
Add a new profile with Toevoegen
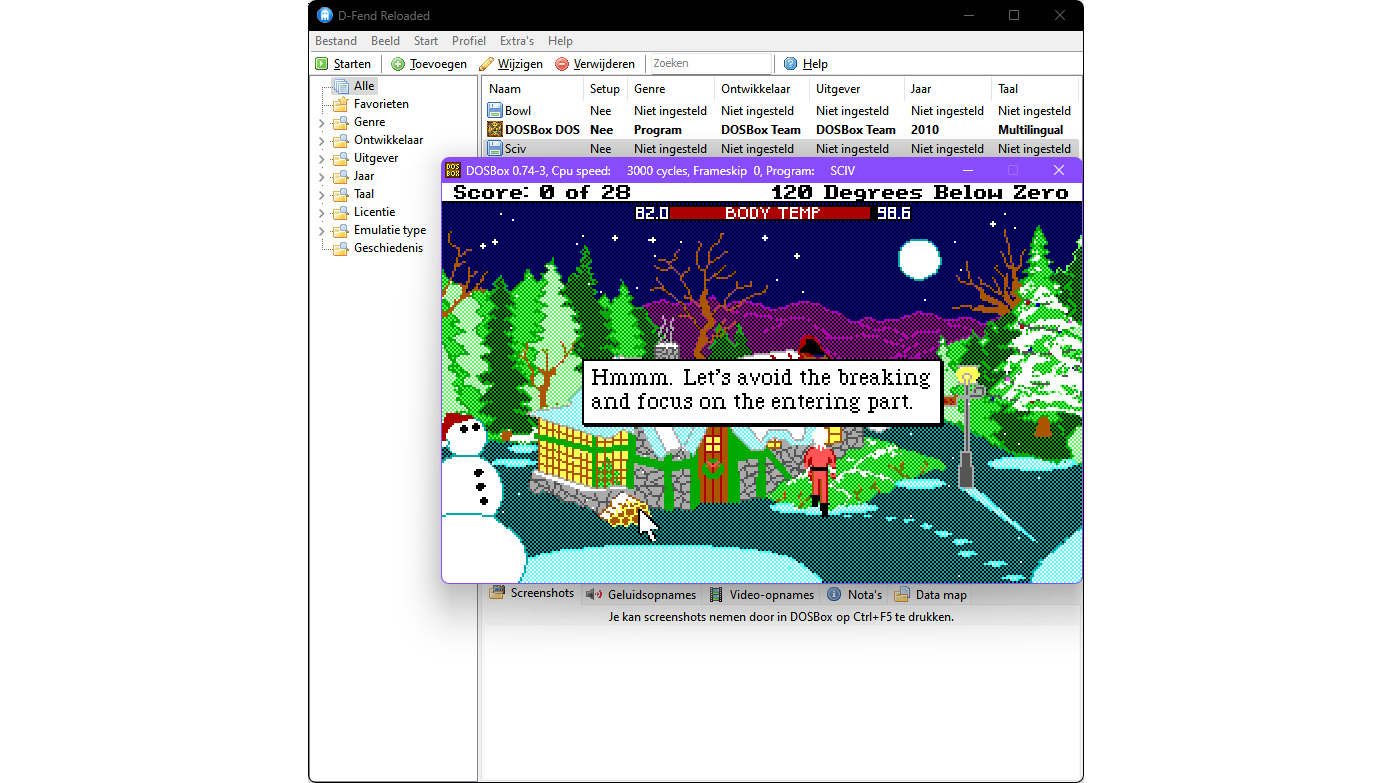(429, 64)
